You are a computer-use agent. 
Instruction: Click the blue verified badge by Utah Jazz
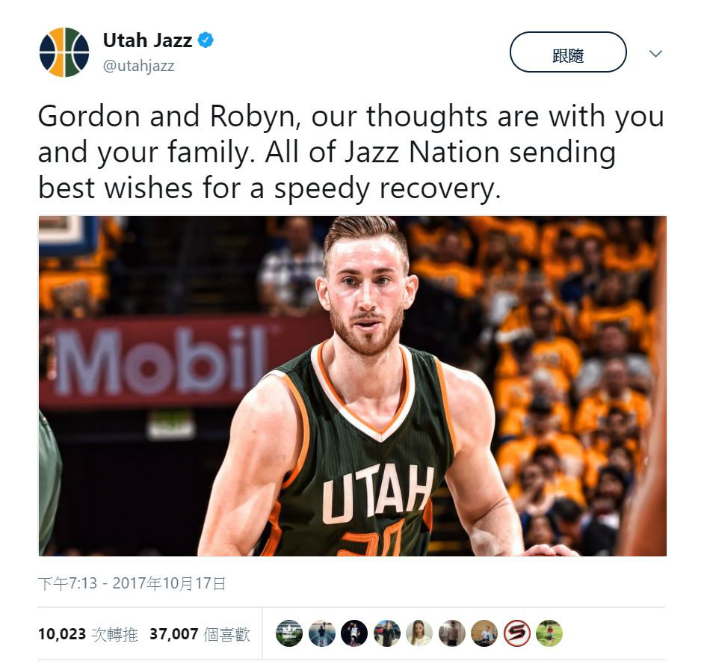[x=206, y=40]
